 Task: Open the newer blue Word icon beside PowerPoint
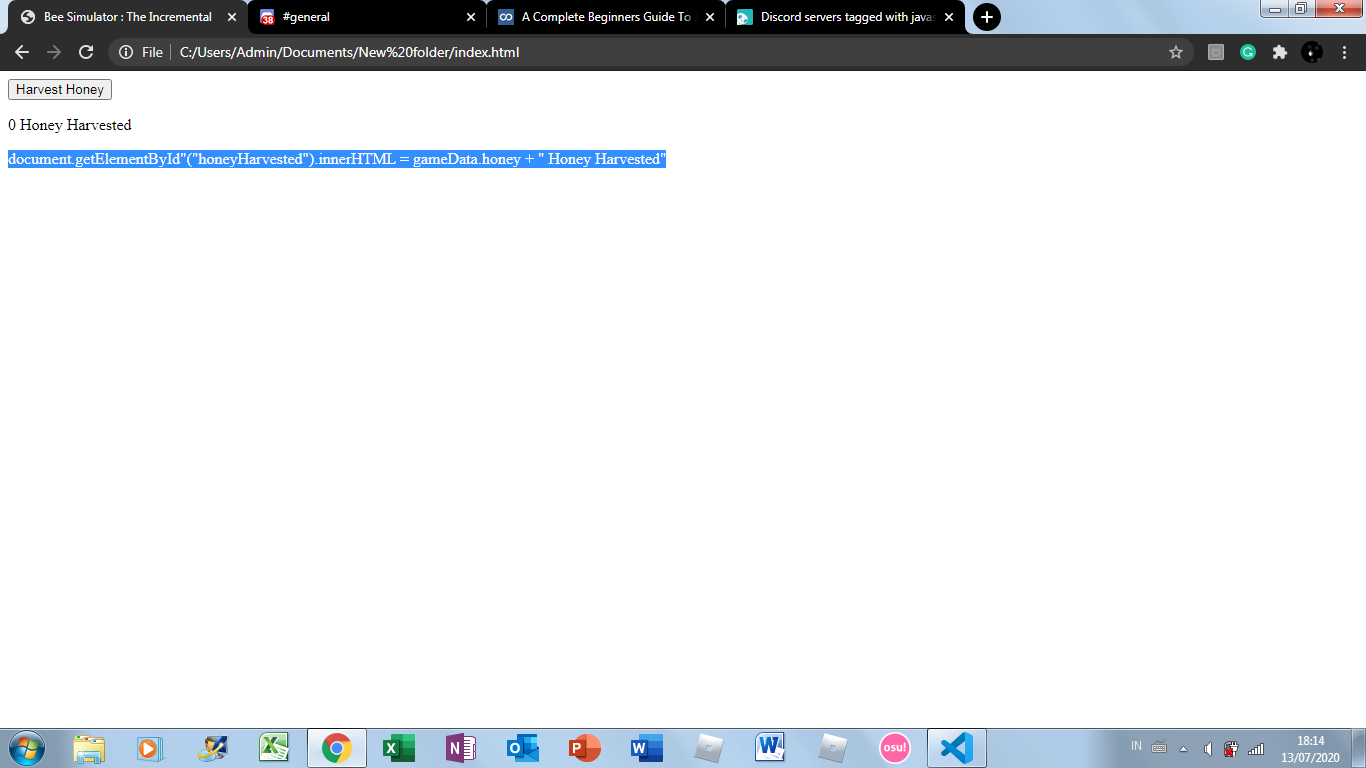click(646, 748)
